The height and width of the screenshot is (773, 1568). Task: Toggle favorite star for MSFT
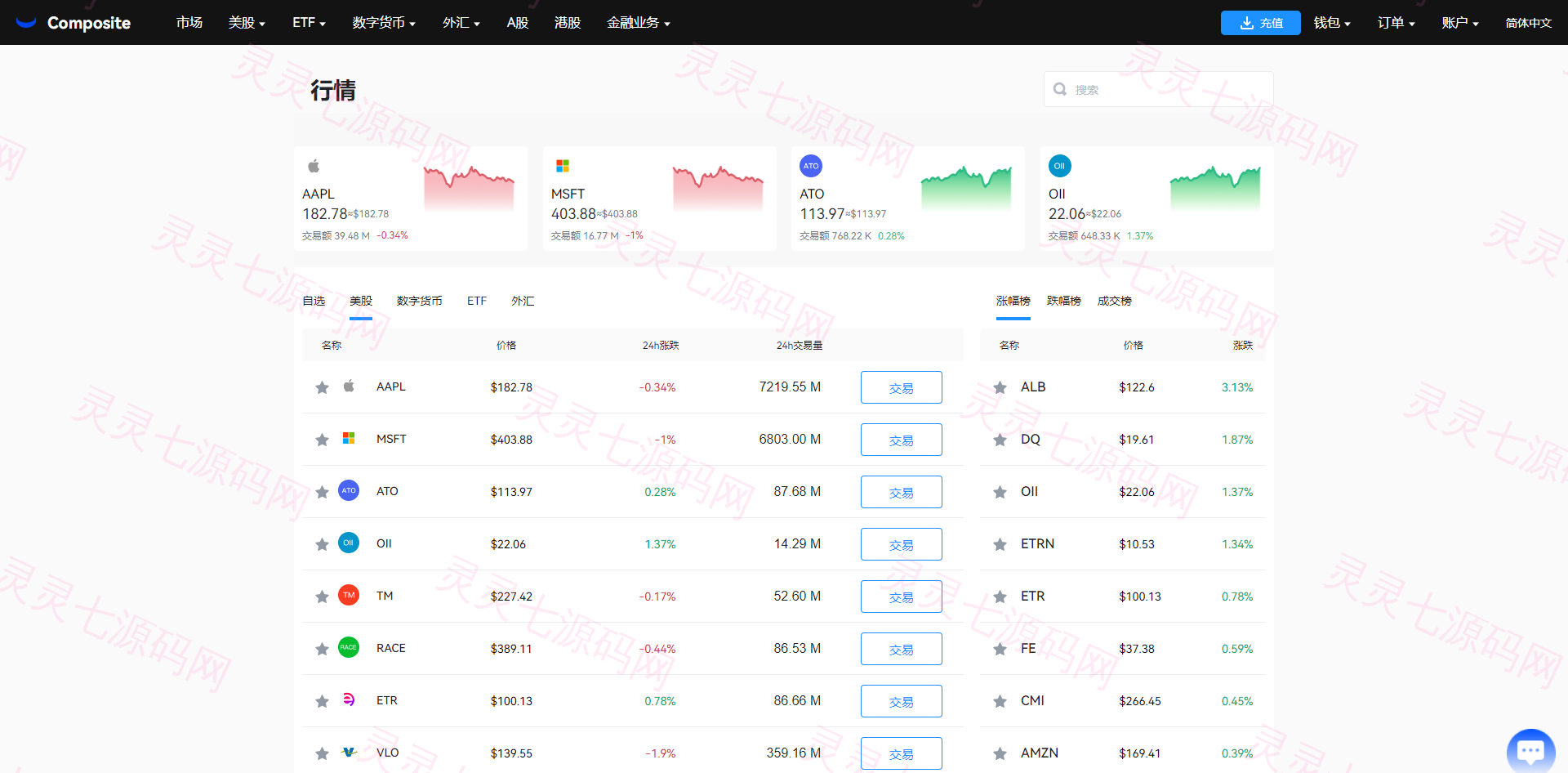(322, 440)
